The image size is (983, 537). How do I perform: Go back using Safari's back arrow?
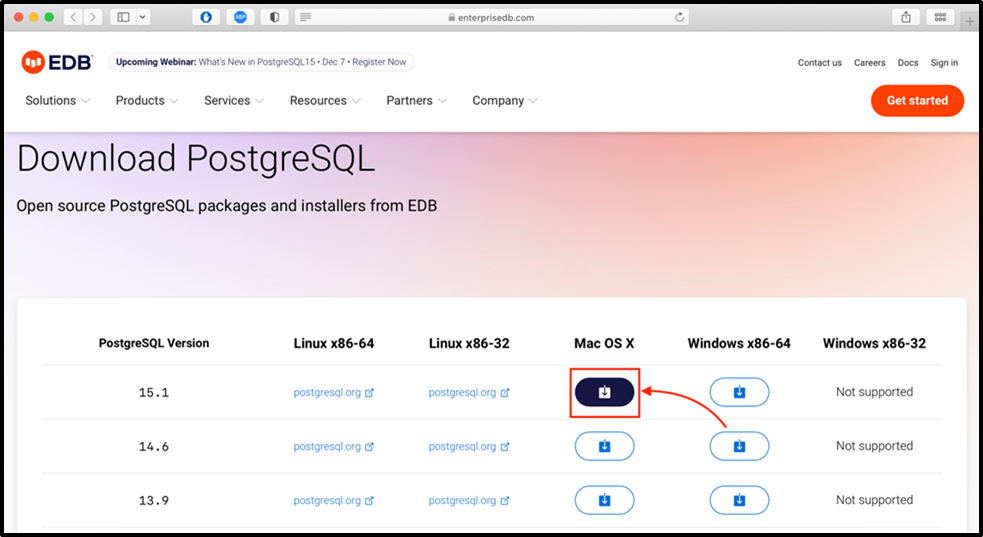click(75, 17)
